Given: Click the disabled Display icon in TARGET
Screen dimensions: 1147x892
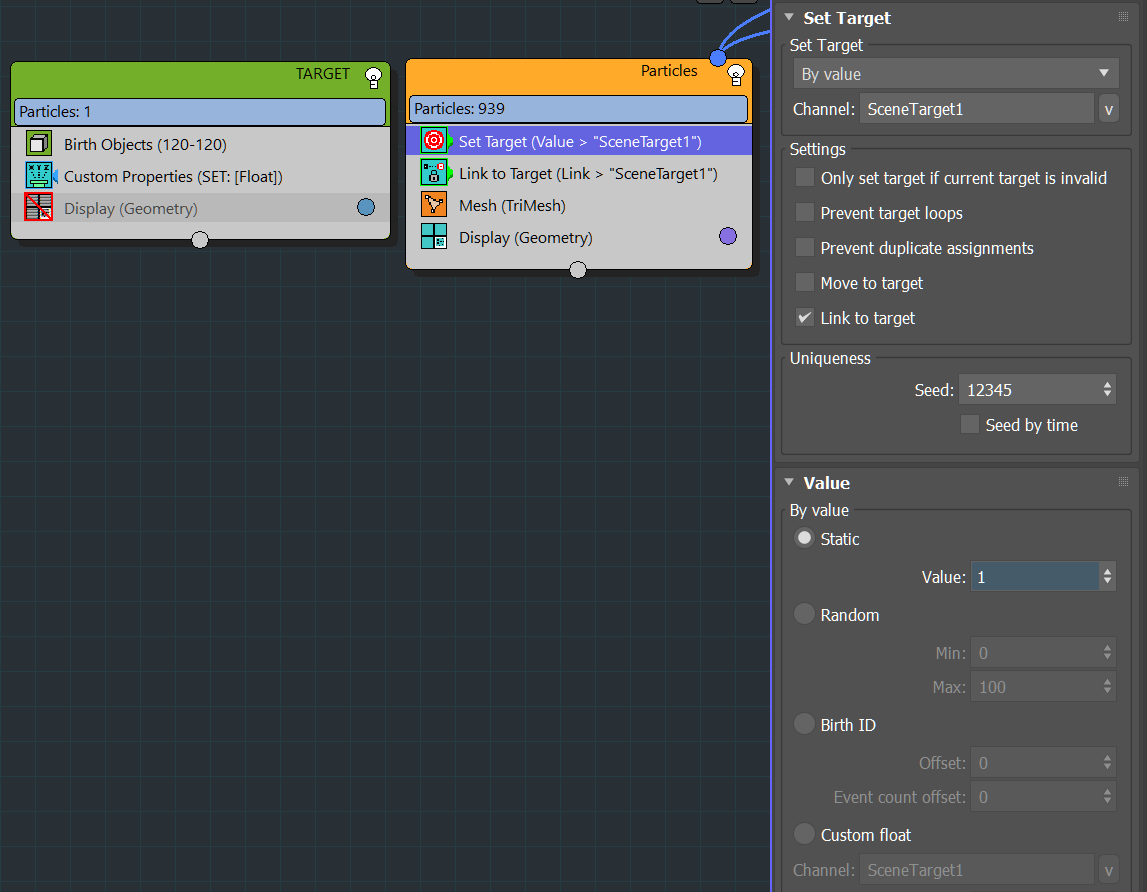Looking at the screenshot, I should [39, 208].
